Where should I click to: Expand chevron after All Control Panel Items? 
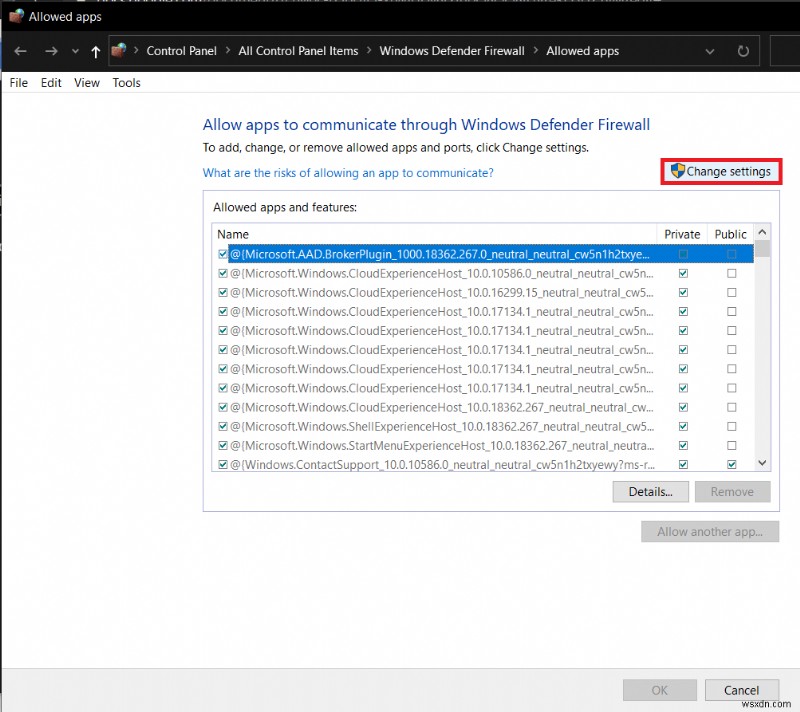[x=369, y=50]
